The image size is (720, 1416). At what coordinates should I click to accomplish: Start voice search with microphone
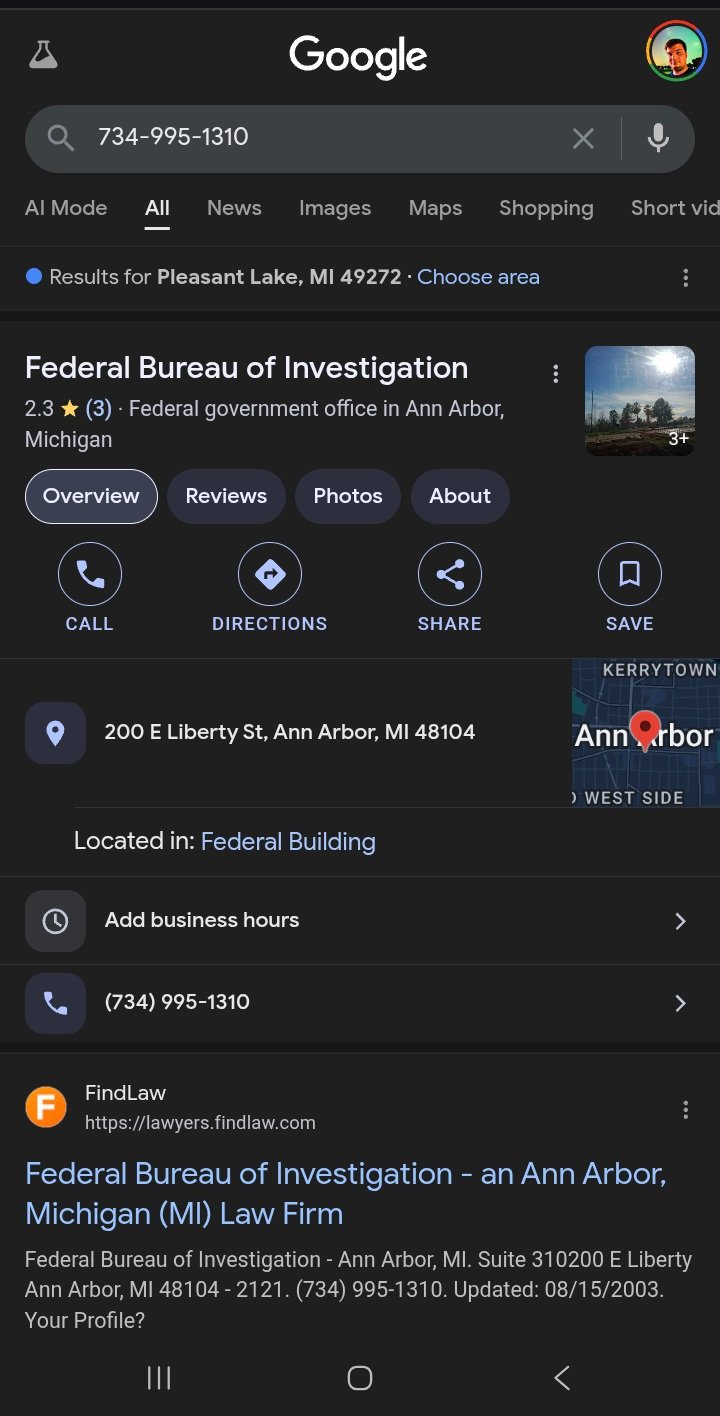pyautogui.click(x=658, y=138)
